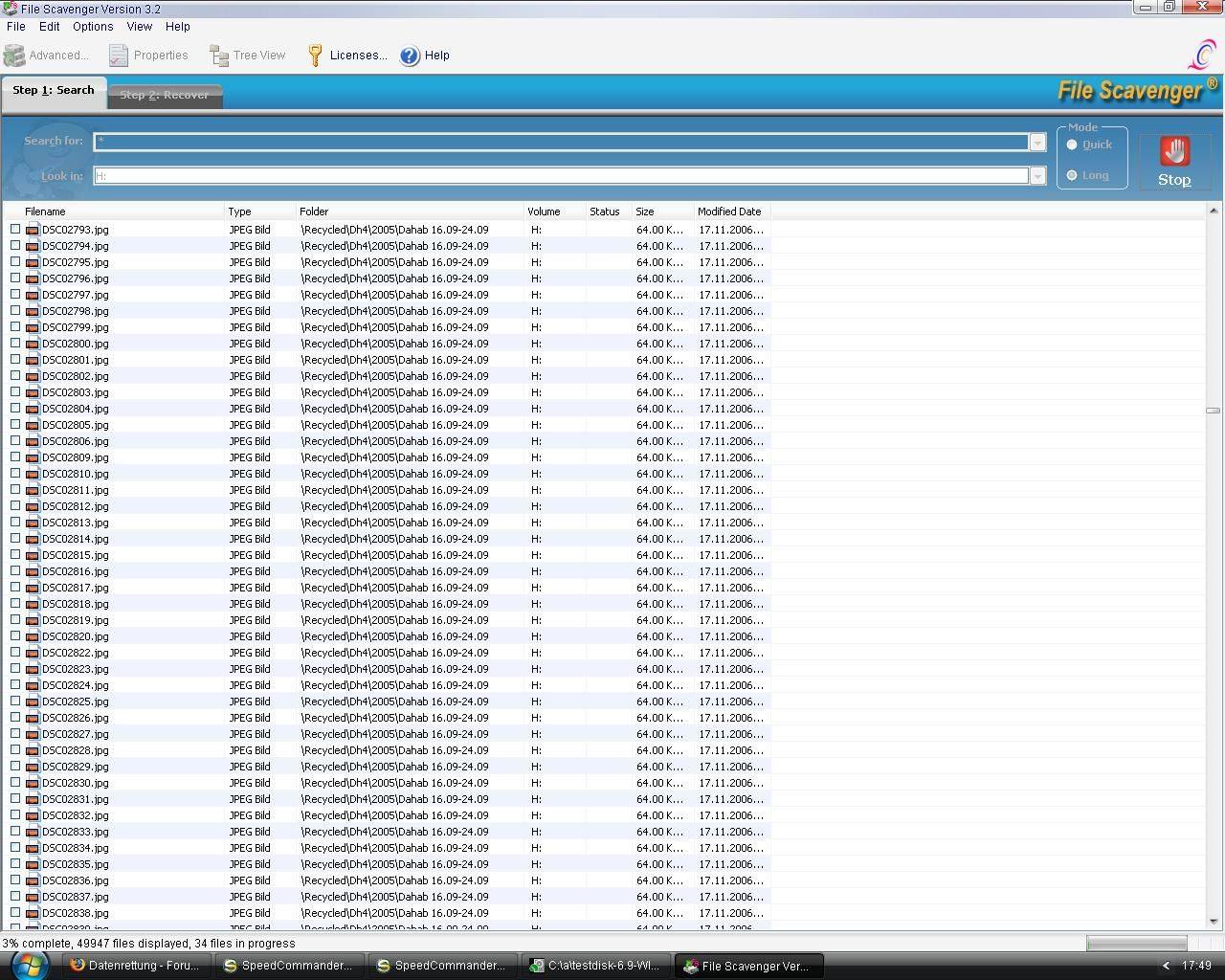Screen dimensions: 1225x980
Task: Select the checkbox for DSC02822.jpg
Action: coord(15,653)
